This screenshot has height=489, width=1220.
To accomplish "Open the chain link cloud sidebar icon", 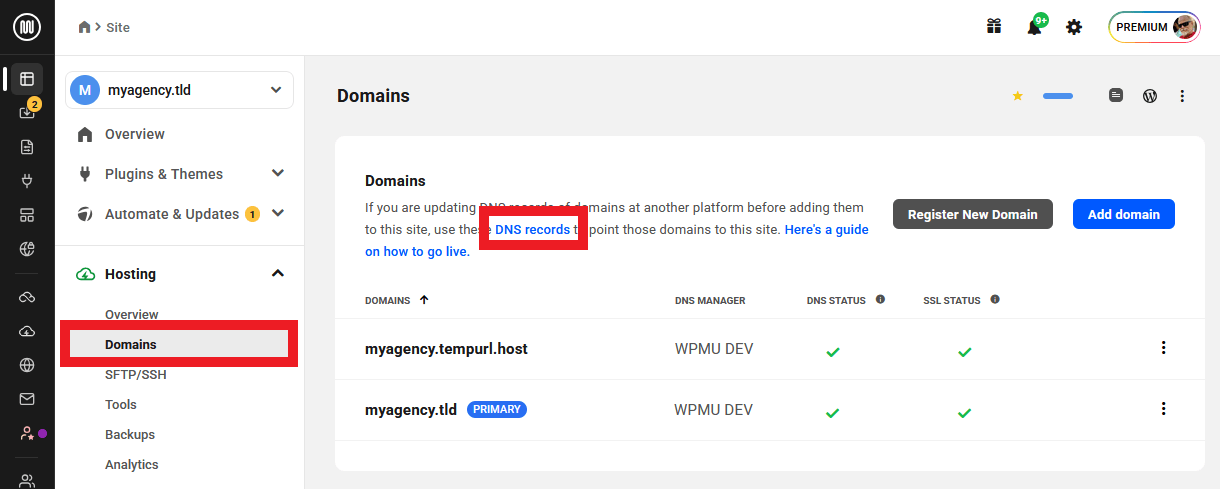I will pos(27,297).
